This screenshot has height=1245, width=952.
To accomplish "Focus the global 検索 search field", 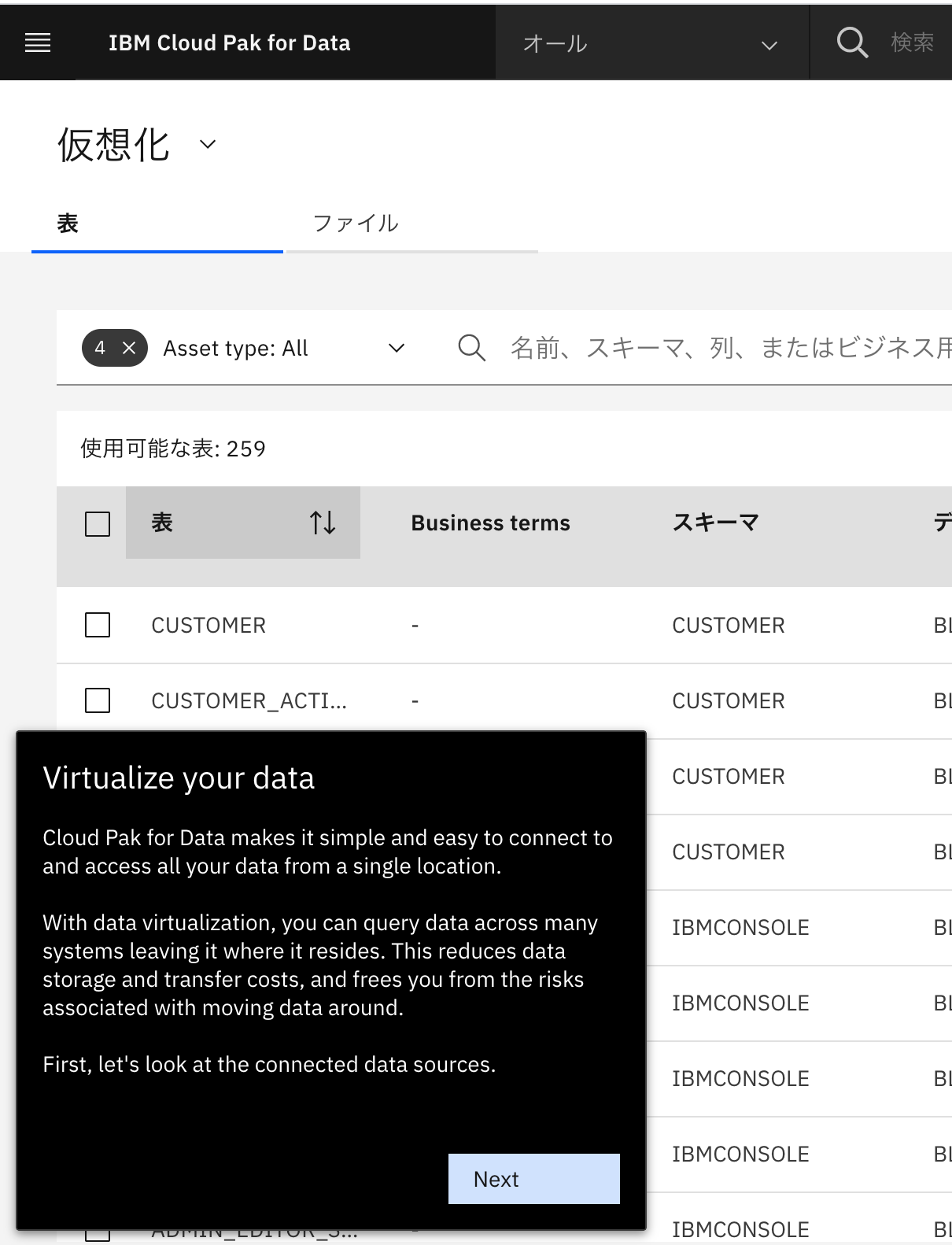I will 912,42.
